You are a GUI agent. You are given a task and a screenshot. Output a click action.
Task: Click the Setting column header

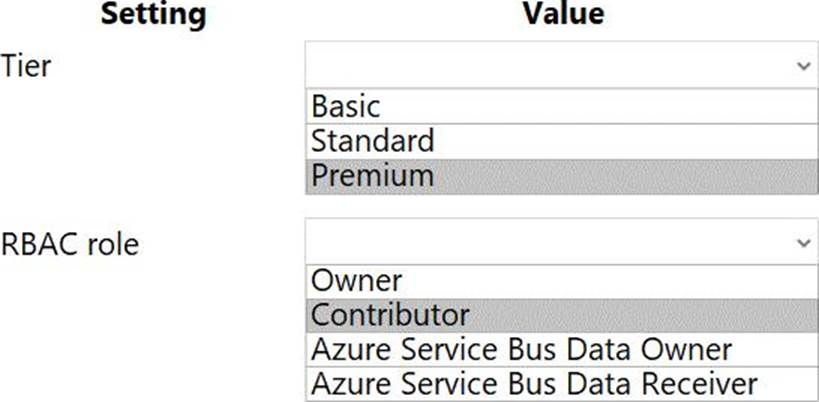pos(154,15)
